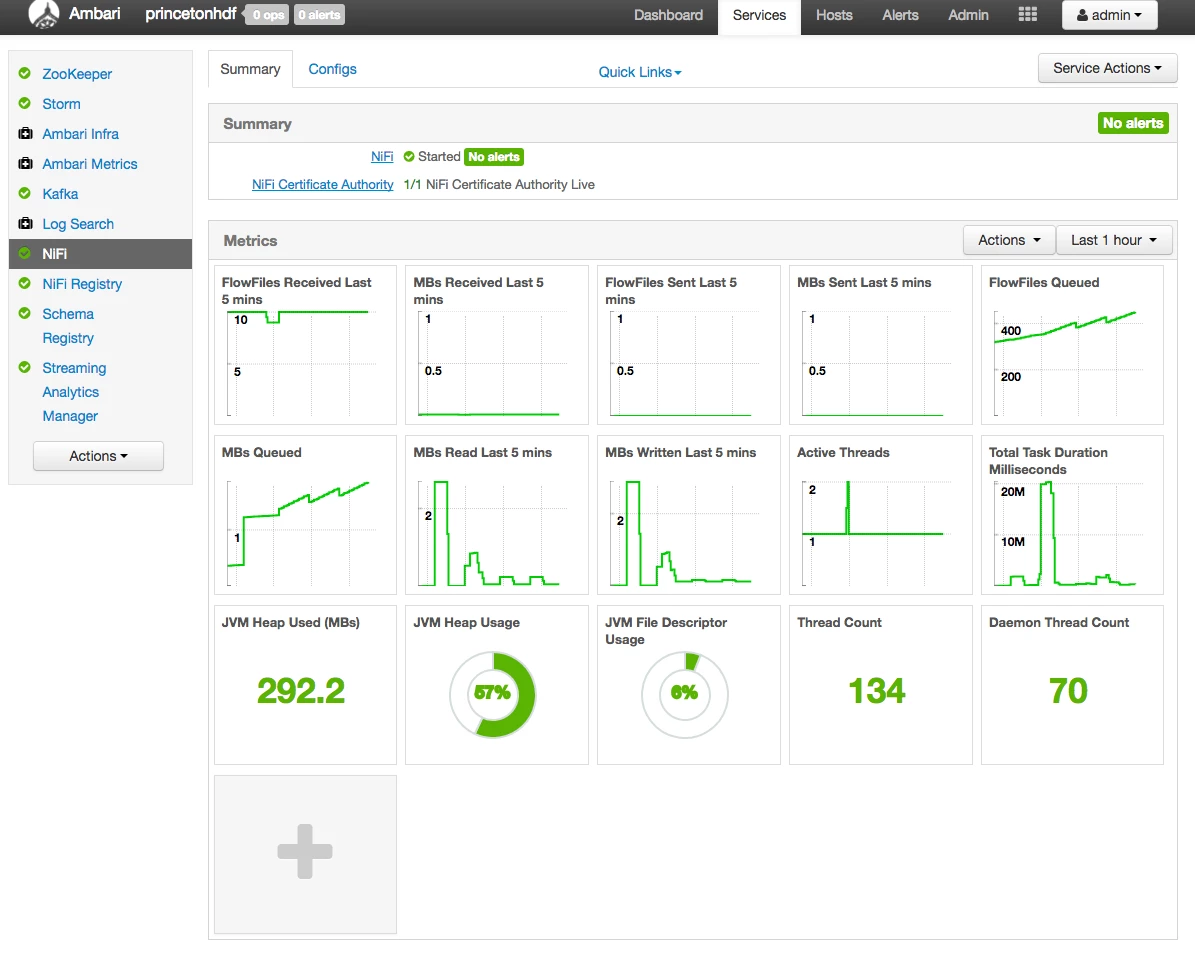Click NiFi Registry green status icon
The width and height of the screenshot is (1195, 956).
point(24,283)
